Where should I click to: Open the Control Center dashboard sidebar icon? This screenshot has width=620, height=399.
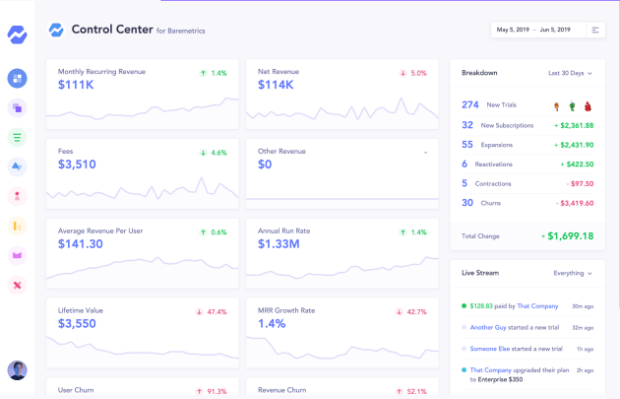[17, 78]
